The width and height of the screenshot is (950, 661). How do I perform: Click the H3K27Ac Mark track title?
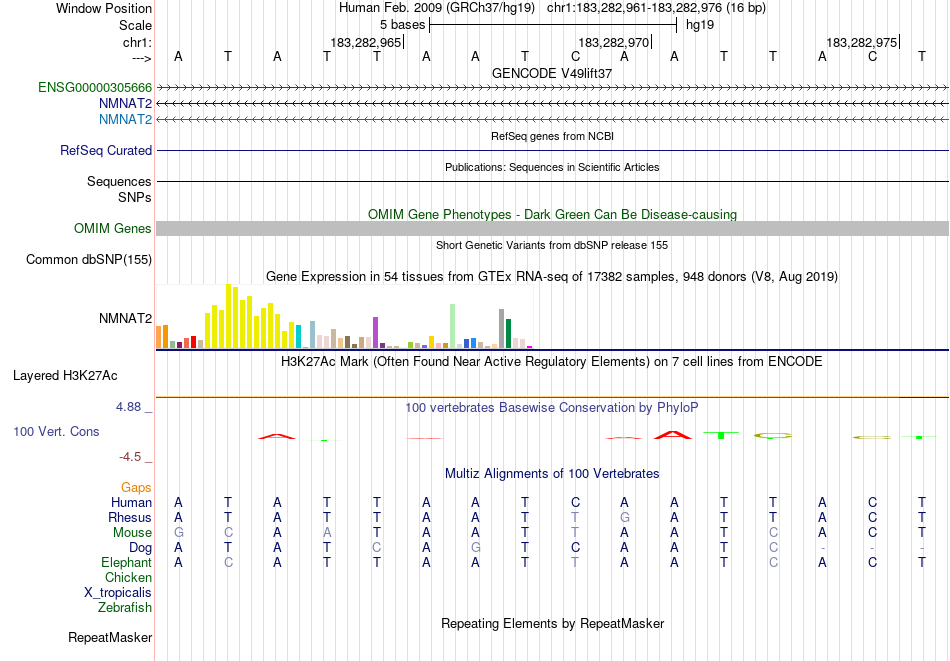(x=552, y=362)
